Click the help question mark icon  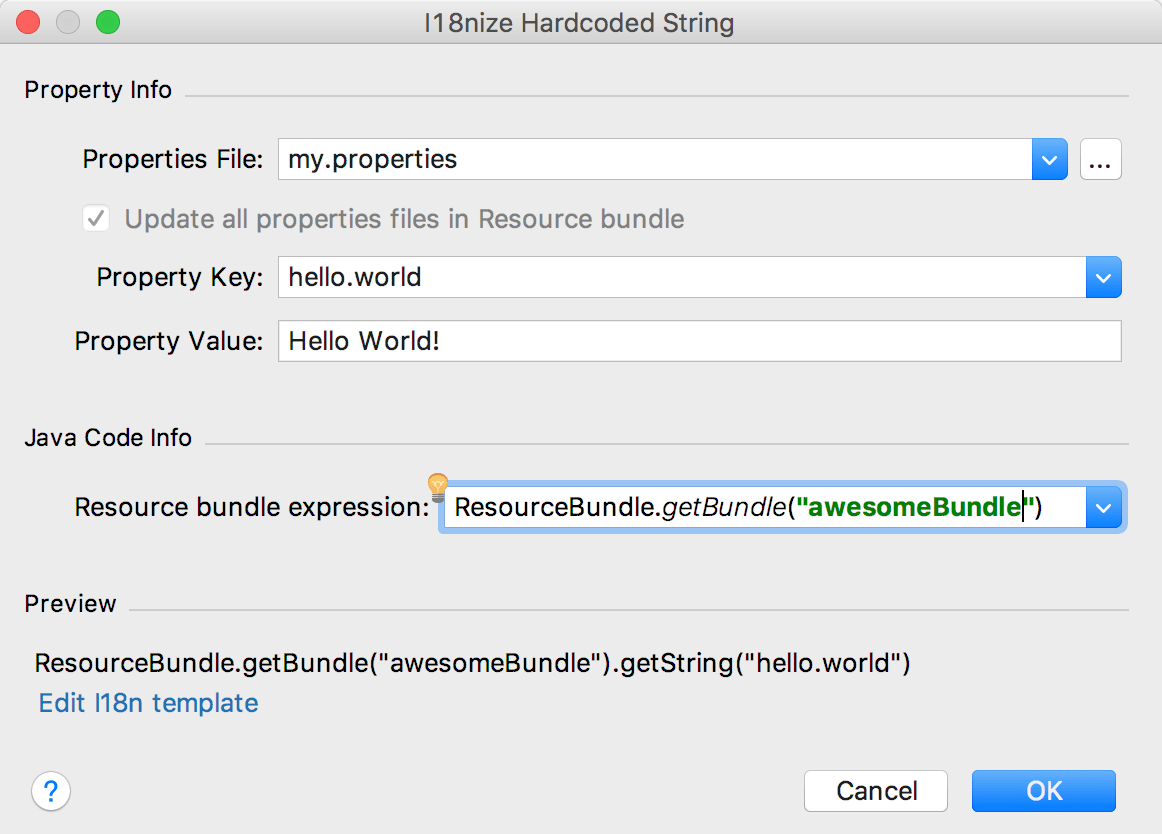(x=51, y=791)
